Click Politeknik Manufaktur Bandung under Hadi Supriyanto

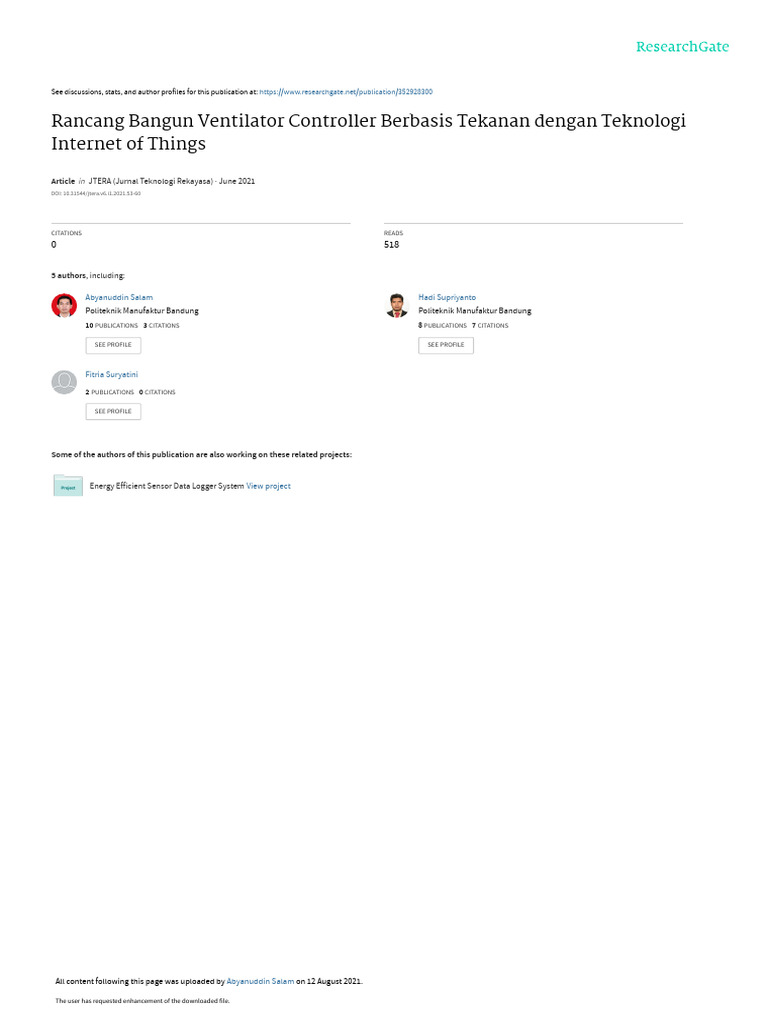click(475, 311)
